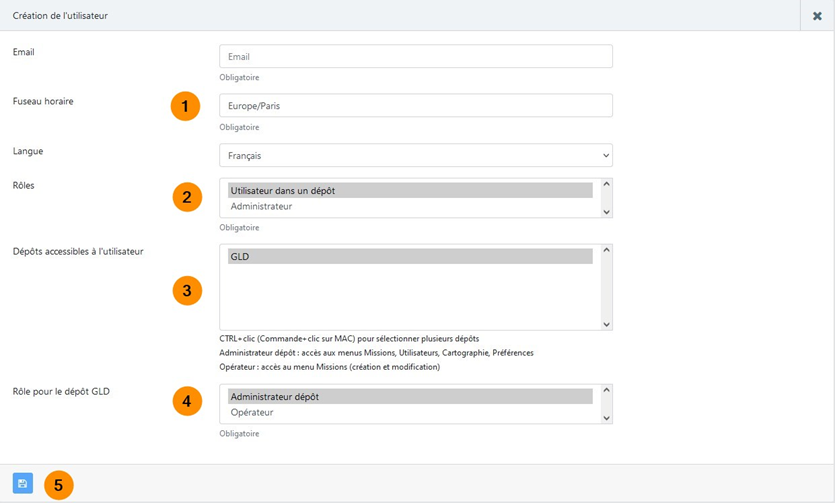Select 'Utilisateur dans un dépôt' role
835x503 pixels.
410,190
